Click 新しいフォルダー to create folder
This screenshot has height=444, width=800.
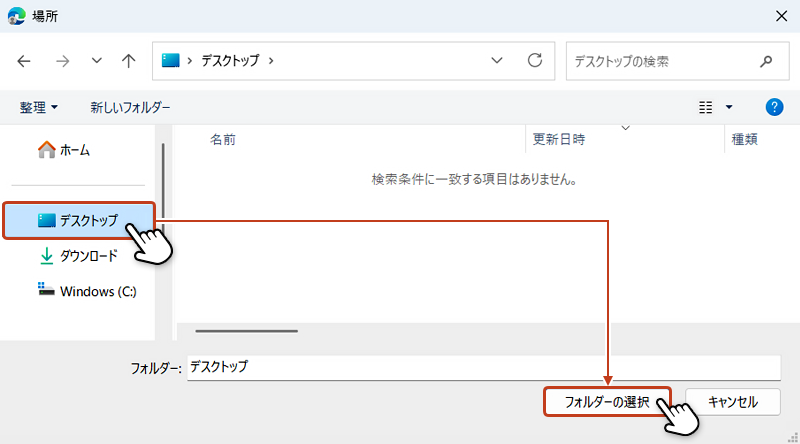(x=130, y=107)
